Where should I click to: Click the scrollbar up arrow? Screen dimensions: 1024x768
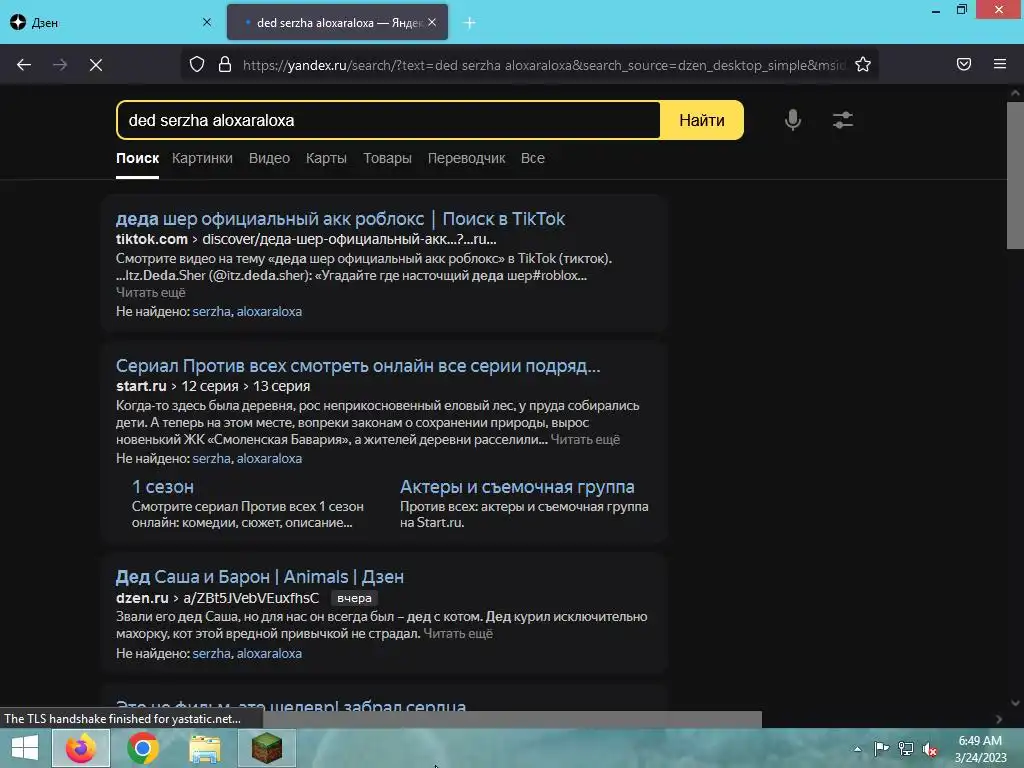coord(1015,93)
